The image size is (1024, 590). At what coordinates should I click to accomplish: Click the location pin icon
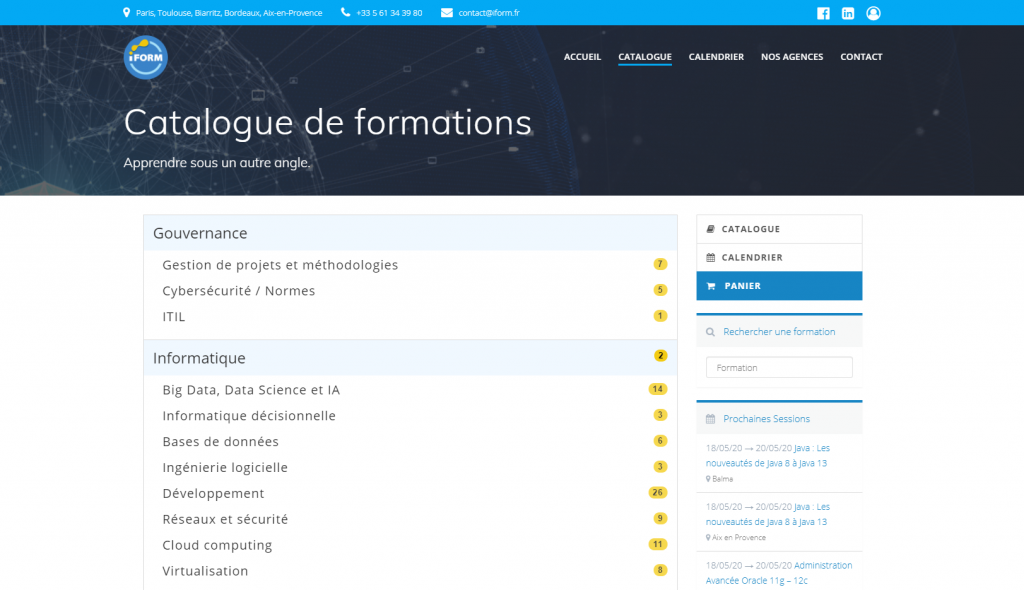click(126, 12)
